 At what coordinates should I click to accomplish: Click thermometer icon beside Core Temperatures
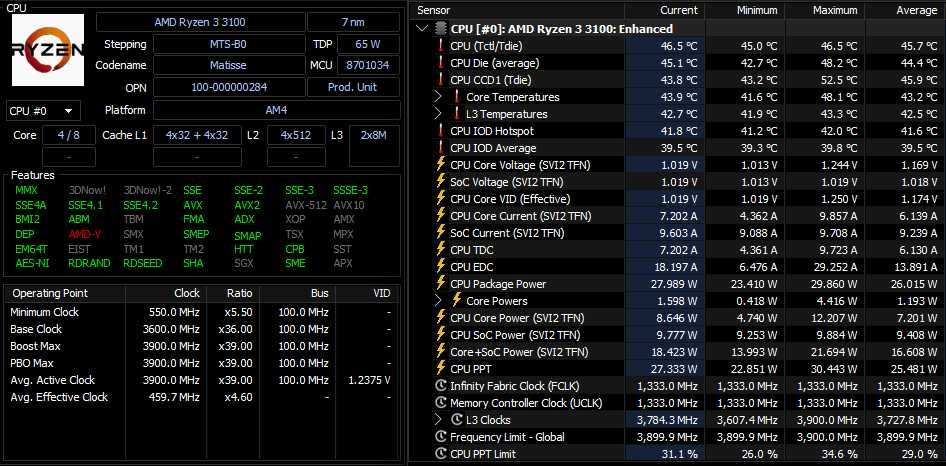(x=457, y=97)
